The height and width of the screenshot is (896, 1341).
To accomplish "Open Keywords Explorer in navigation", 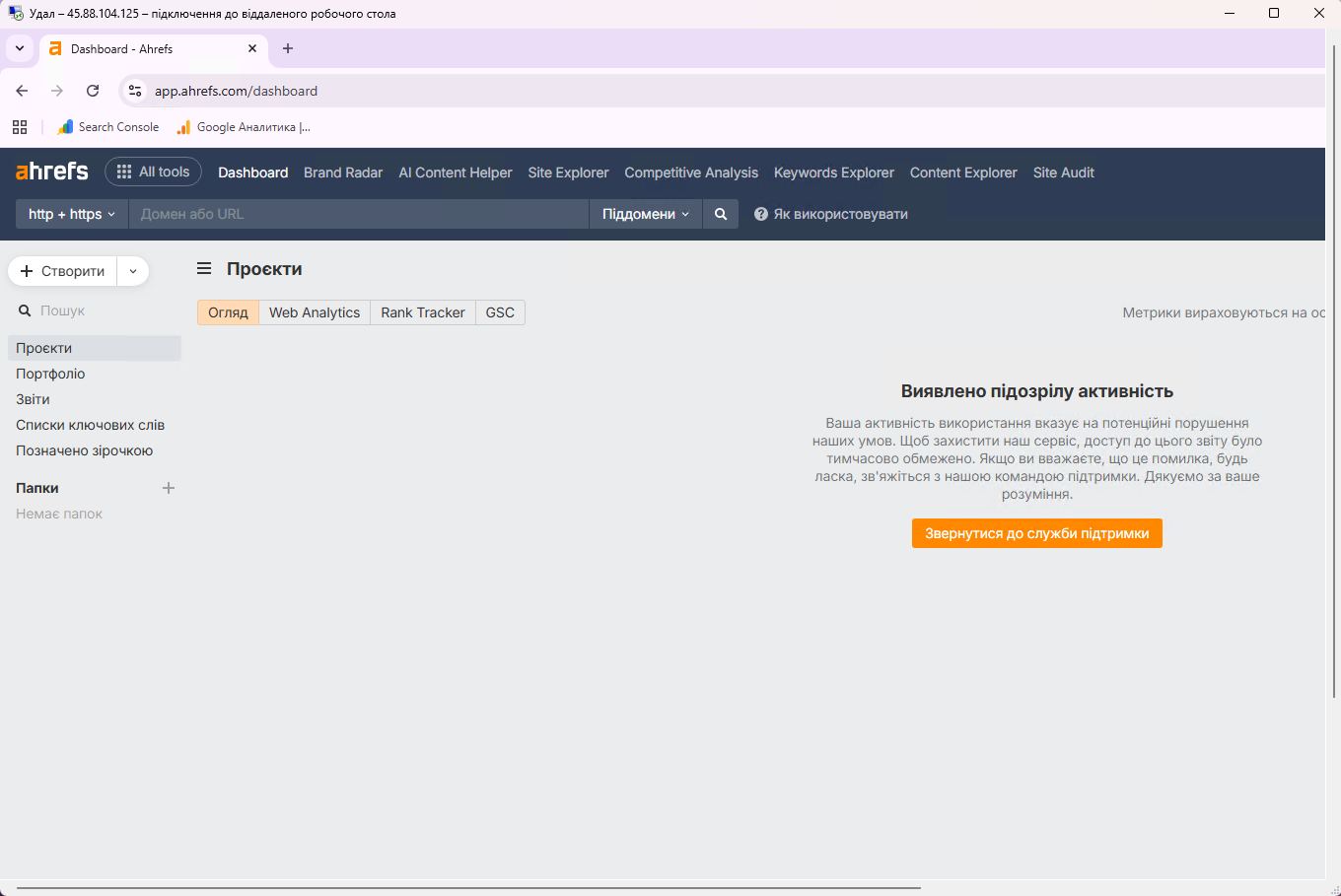I will pyautogui.click(x=834, y=172).
